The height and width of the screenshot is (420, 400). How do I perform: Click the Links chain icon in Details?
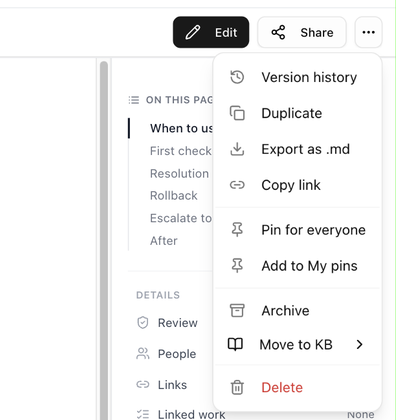[x=143, y=385]
